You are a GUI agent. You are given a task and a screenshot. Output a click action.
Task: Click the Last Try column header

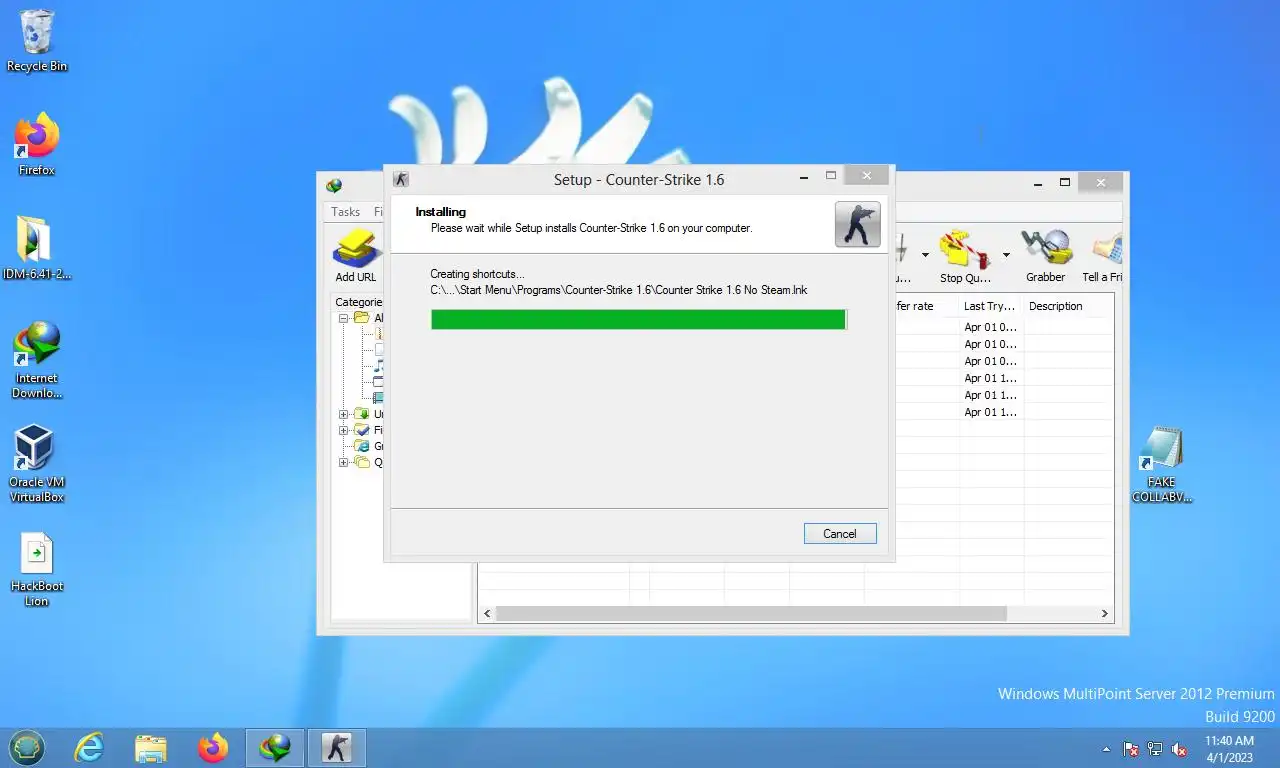(x=990, y=306)
